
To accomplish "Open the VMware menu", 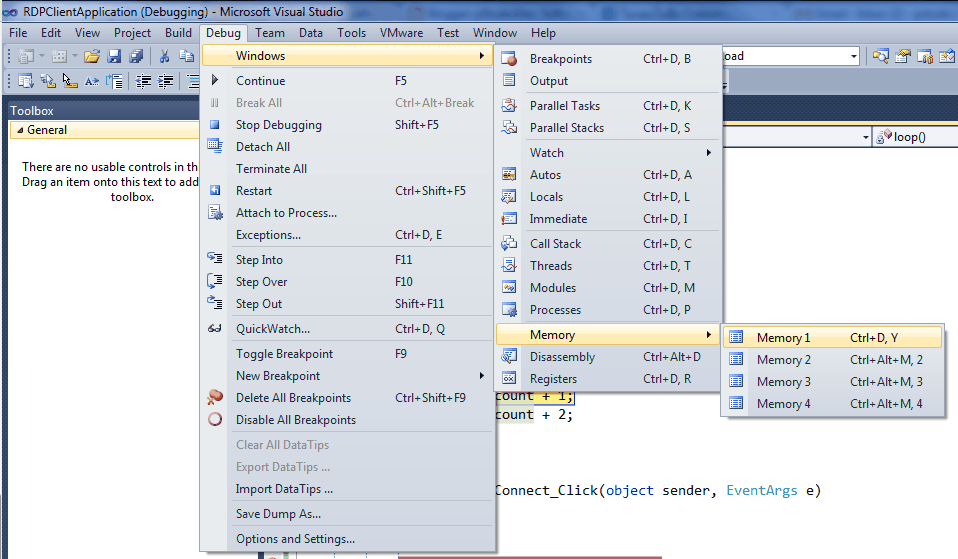I will tap(401, 33).
